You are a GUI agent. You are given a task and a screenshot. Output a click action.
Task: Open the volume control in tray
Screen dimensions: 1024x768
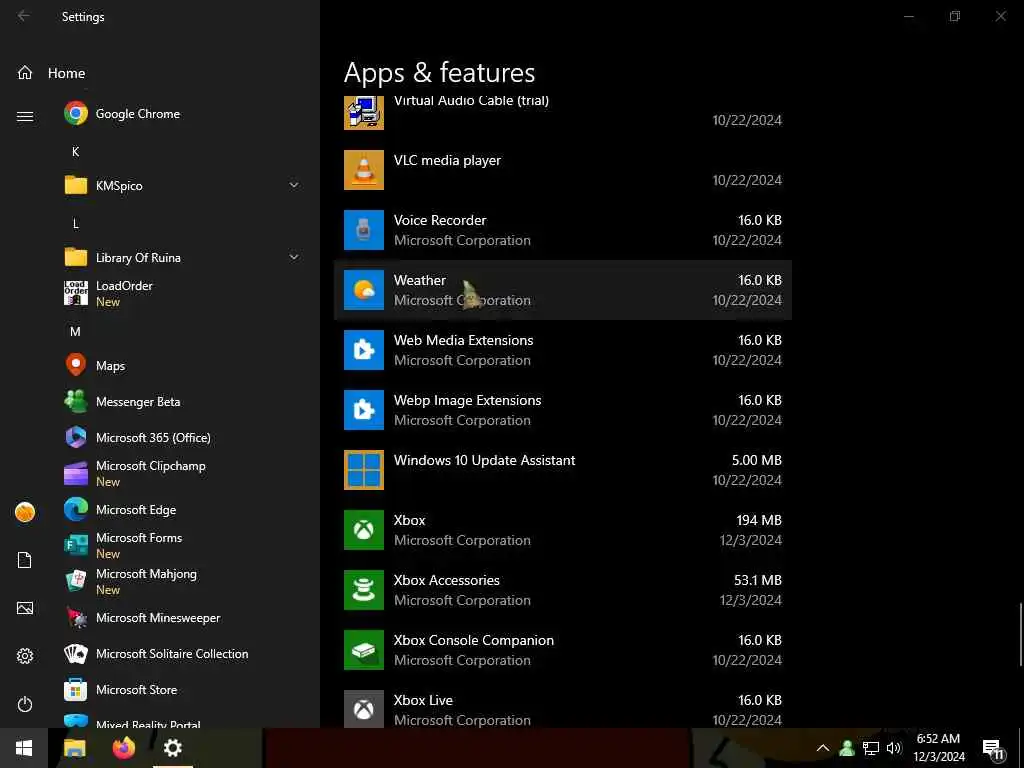coord(894,748)
